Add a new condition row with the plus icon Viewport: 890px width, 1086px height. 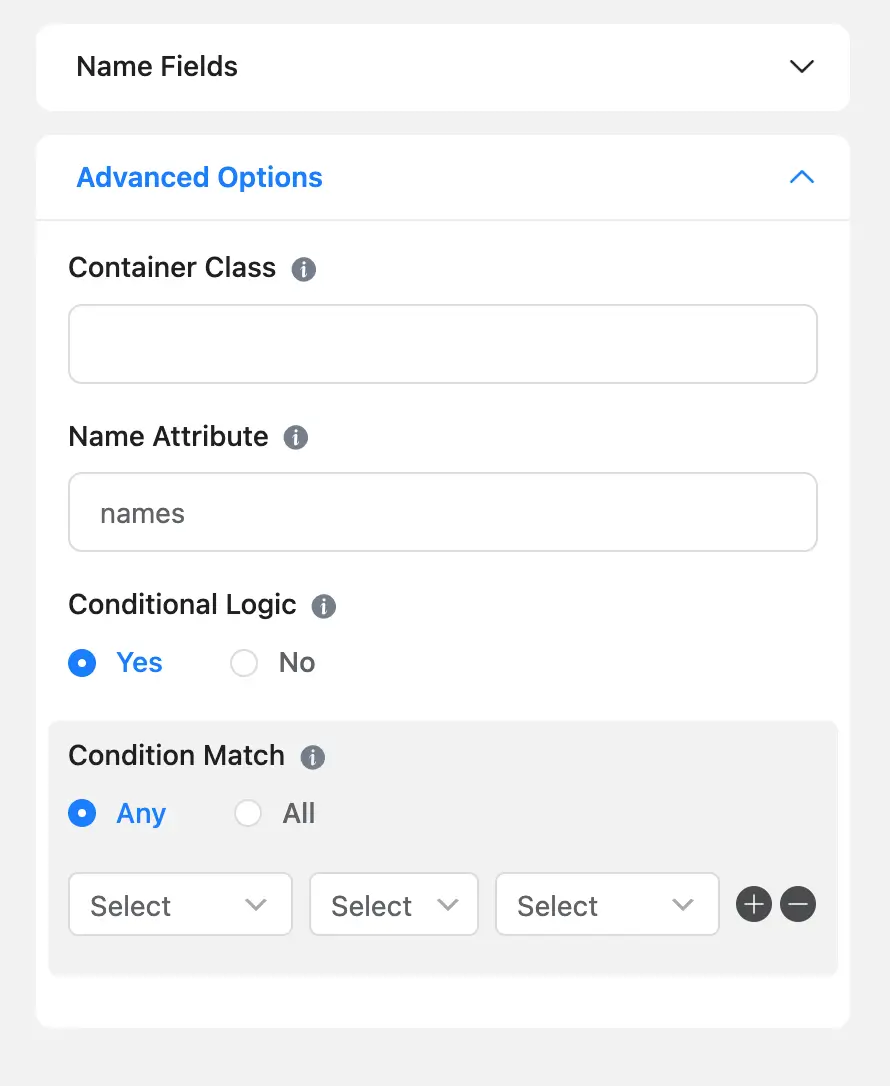coord(753,904)
